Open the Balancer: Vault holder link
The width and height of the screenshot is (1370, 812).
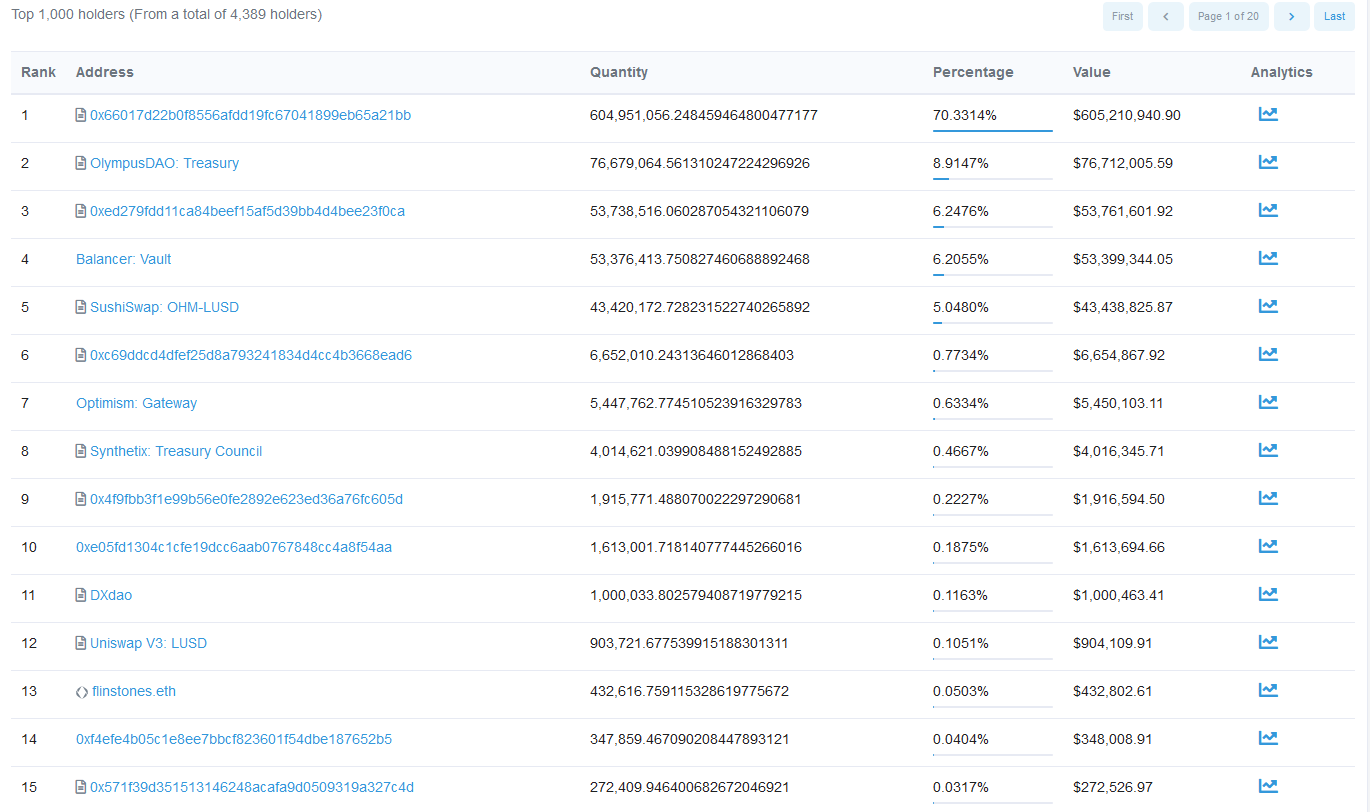(x=123, y=259)
